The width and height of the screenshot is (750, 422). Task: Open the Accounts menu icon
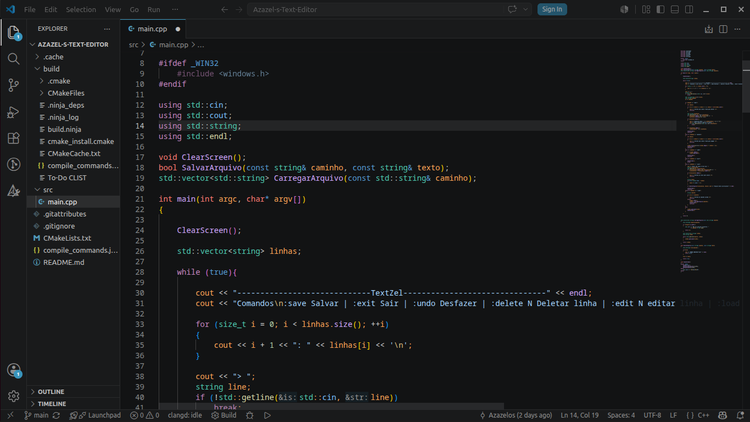[13, 370]
